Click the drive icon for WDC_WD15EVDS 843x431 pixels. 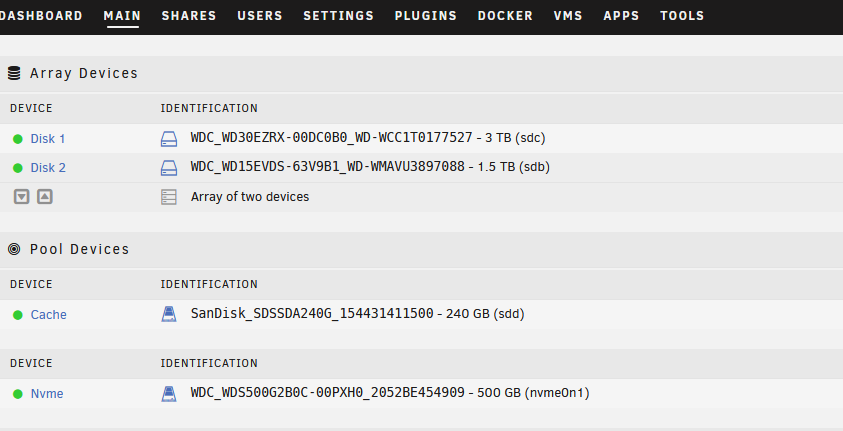point(169,168)
